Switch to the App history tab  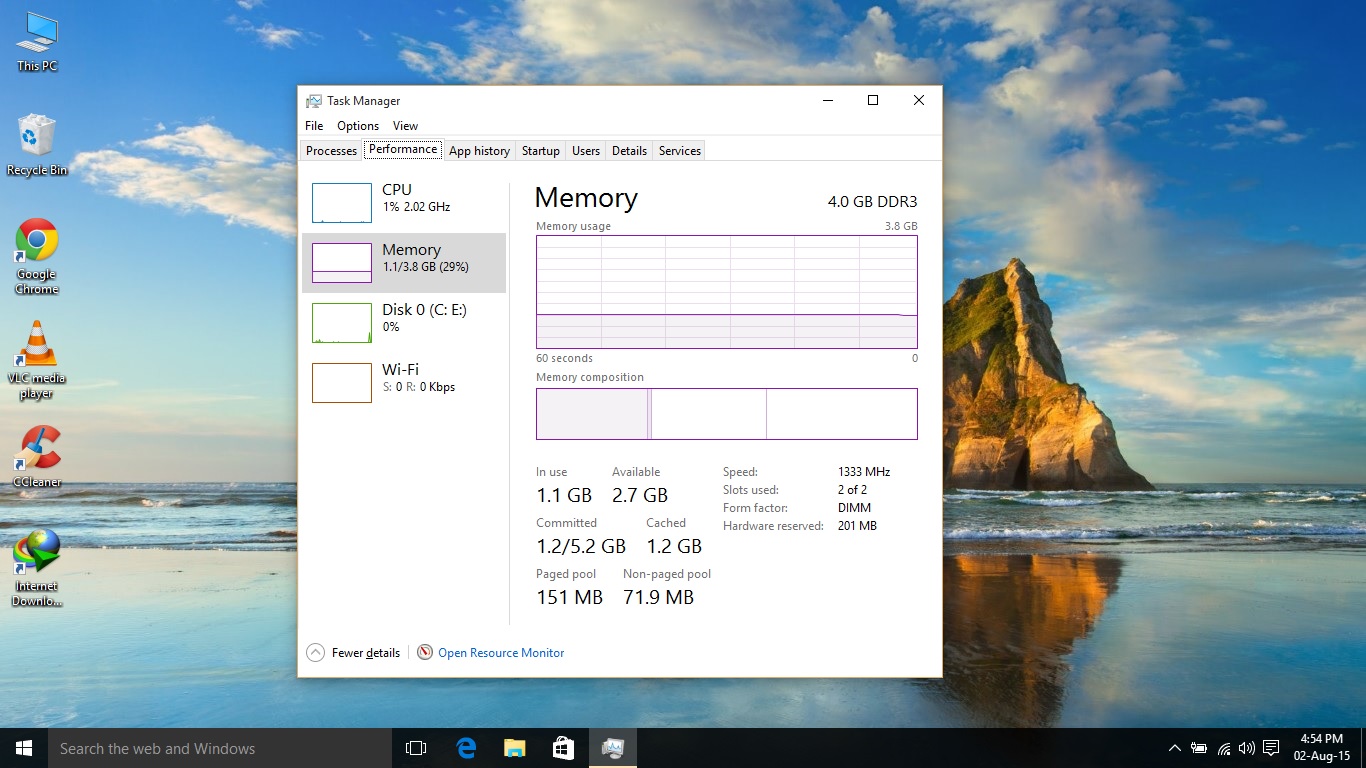pyautogui.click(x=479, y=151)
